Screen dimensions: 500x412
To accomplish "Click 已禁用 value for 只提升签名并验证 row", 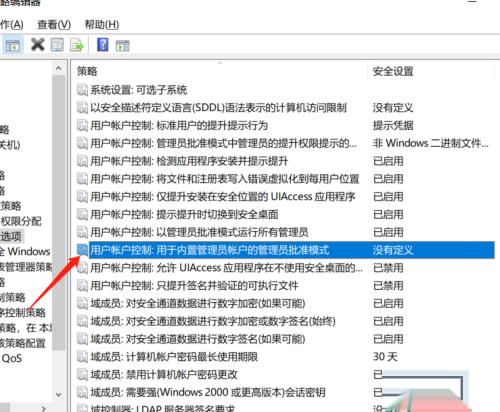I will pyautogui.click(x=388, y=286).
